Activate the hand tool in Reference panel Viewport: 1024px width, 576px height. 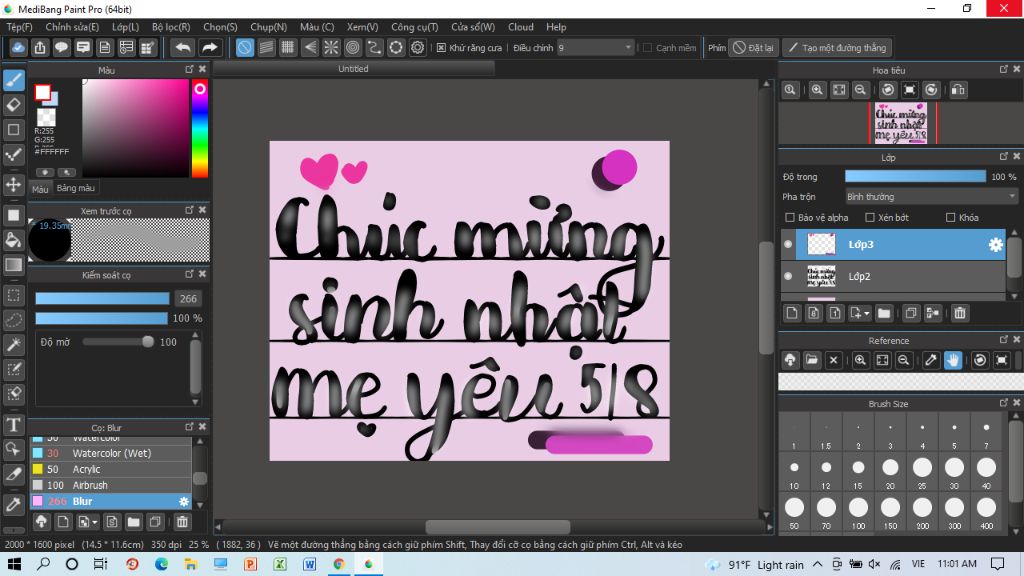pyautogui.click(x=953, y=360)
